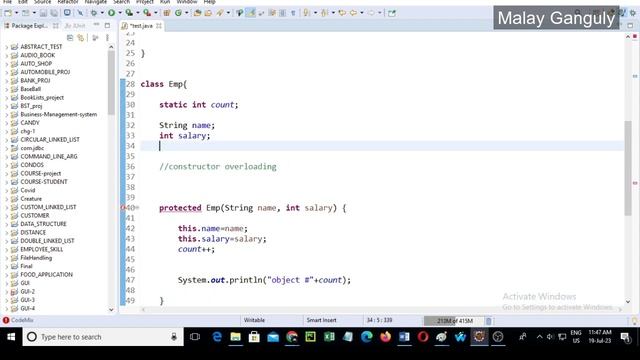Open the Debug configurations dropdown arrow

coord(102,13)
